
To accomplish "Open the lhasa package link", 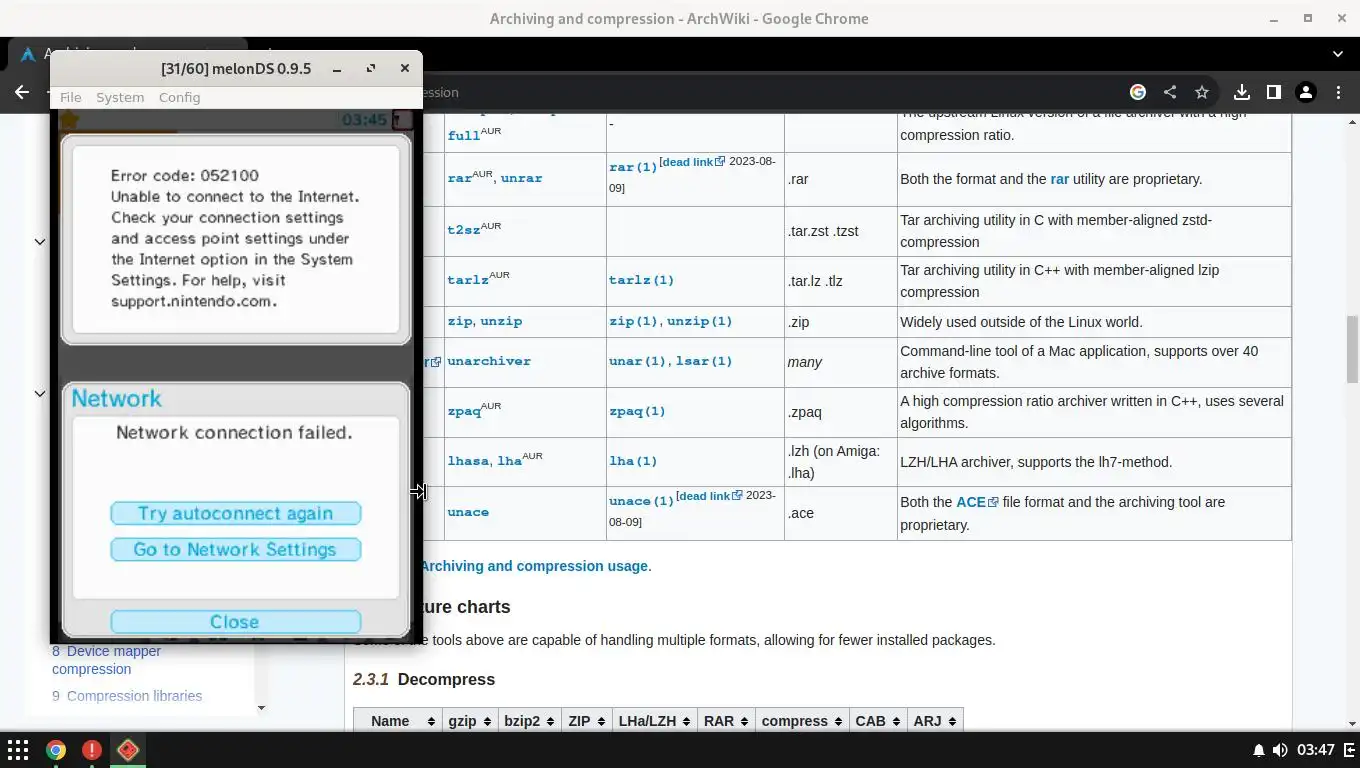I will click(468, 461).
